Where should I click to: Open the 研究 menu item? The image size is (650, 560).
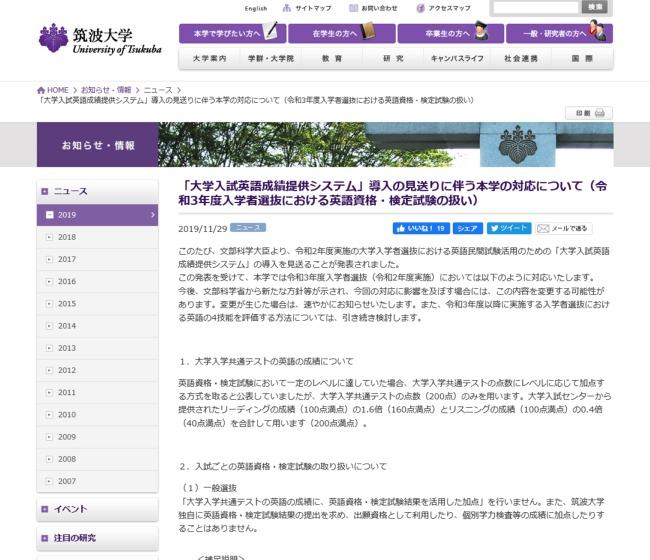pyautogui.click(x=393, y=58)
